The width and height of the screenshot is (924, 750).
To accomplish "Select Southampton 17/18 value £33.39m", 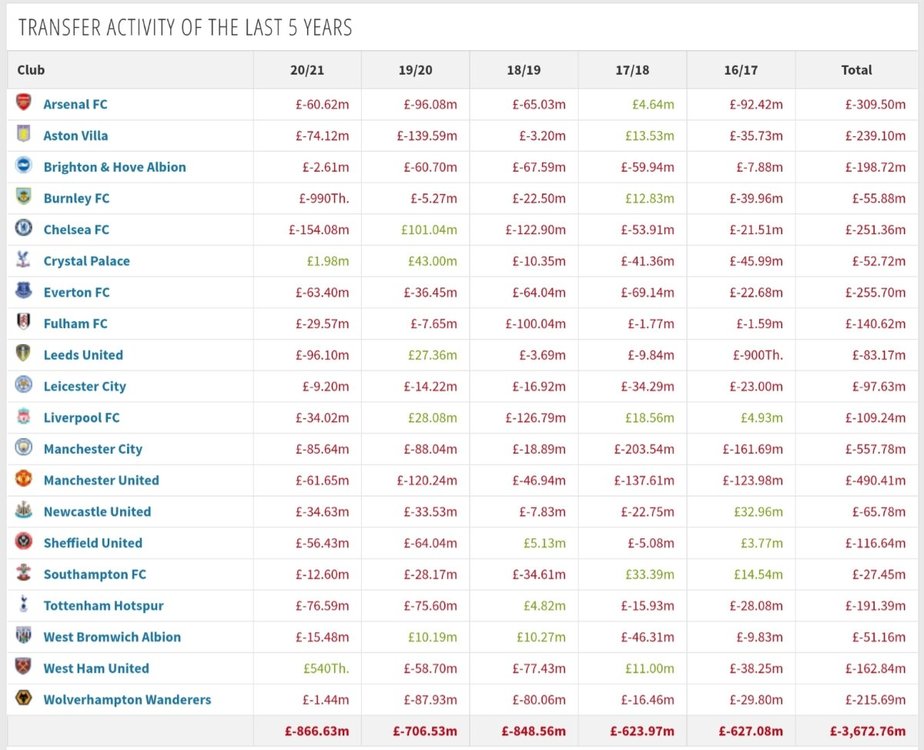I will 649,574.
